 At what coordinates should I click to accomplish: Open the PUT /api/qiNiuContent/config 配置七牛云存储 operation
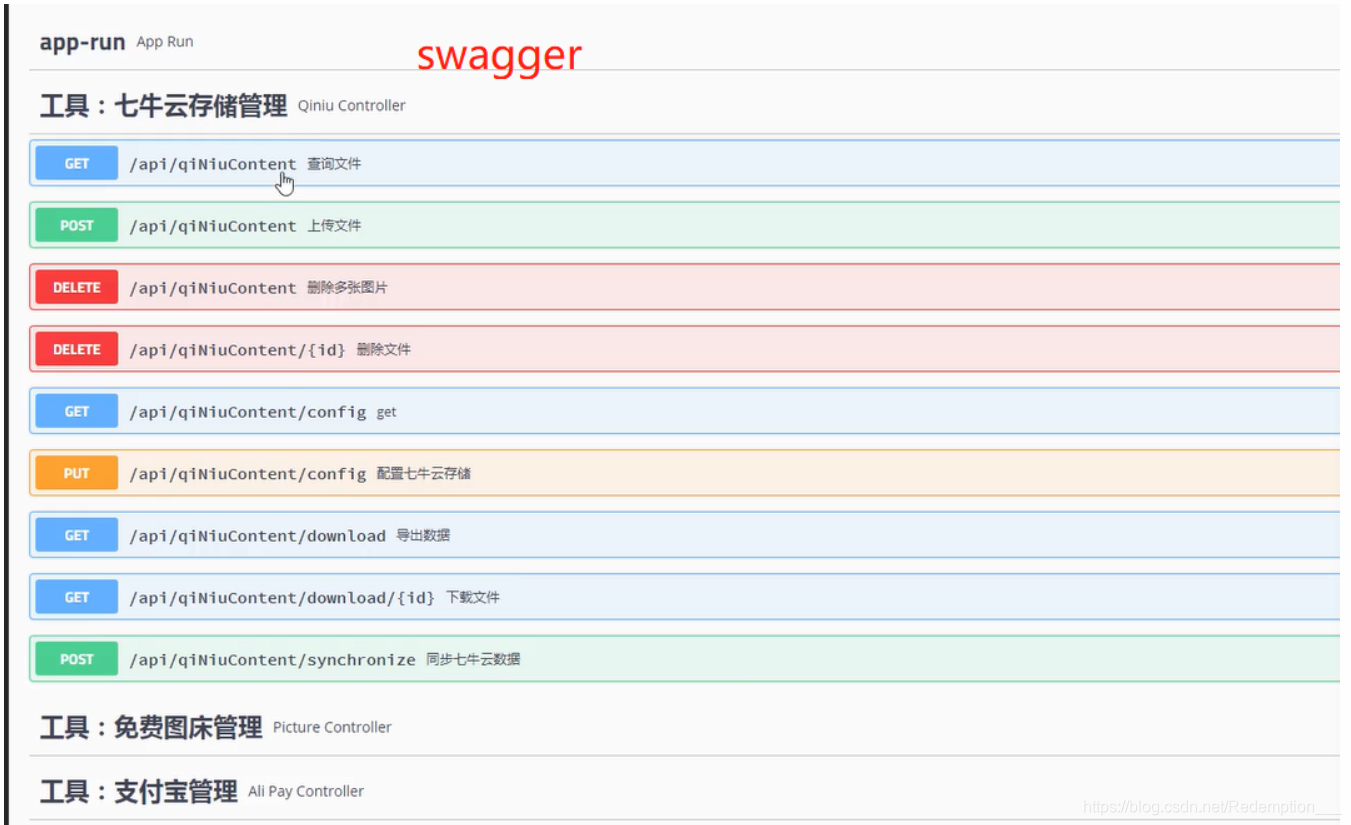click(685, 473)
